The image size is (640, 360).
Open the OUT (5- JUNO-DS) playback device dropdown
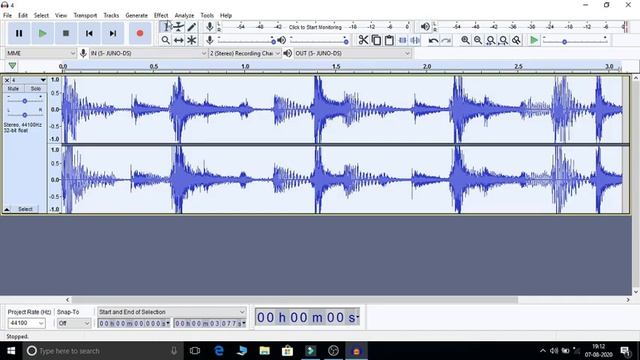pyautogui.click(x=352, y=53)
